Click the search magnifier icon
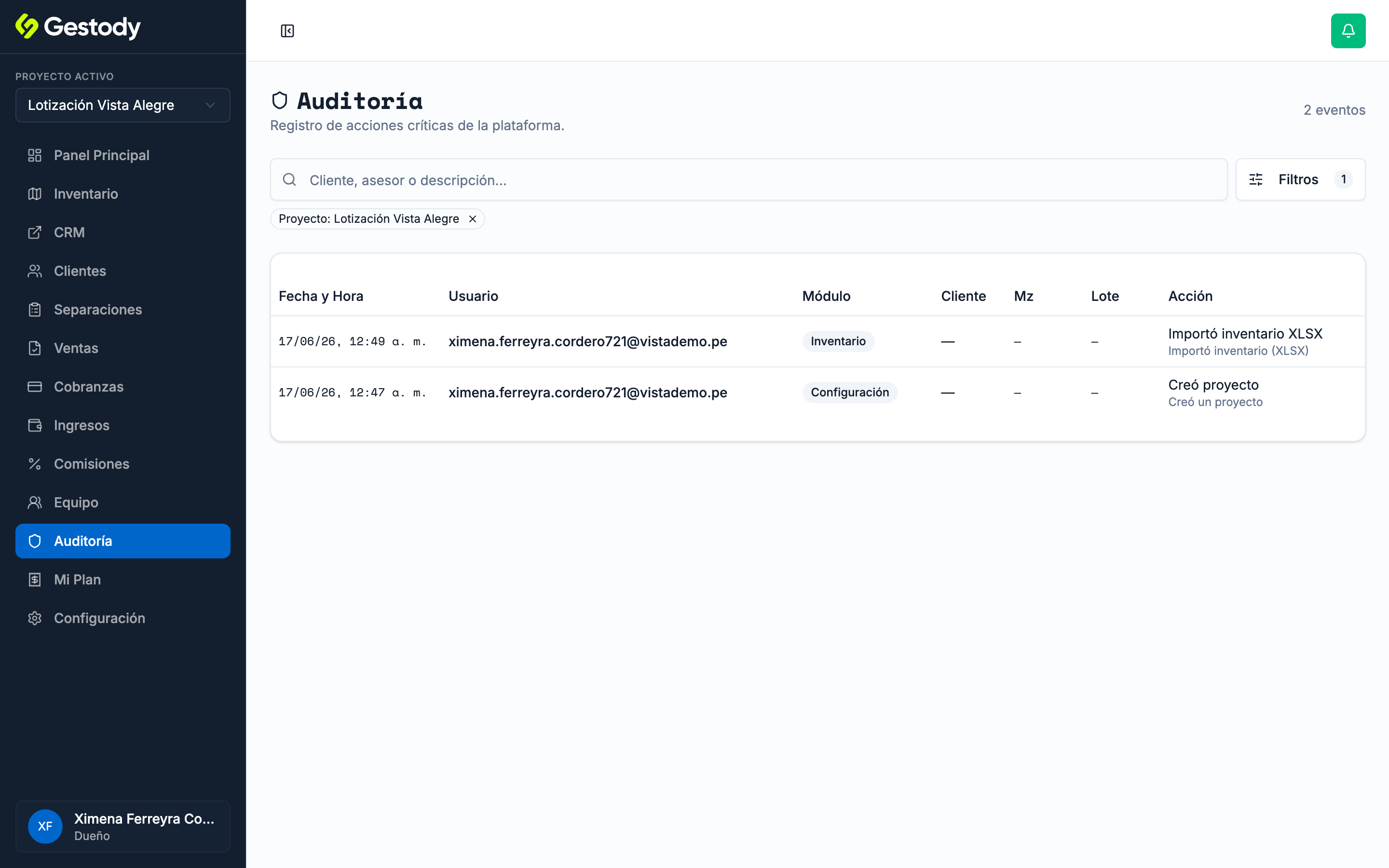Screen dimensions: 1389x868 click(x=289, y=180)
